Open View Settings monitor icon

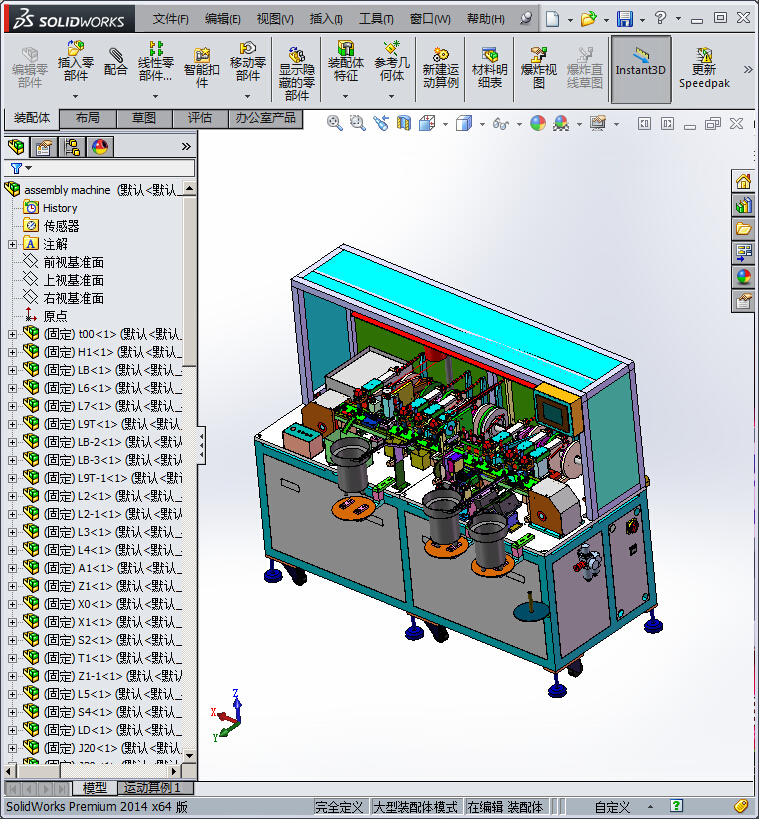coord(598,123)
